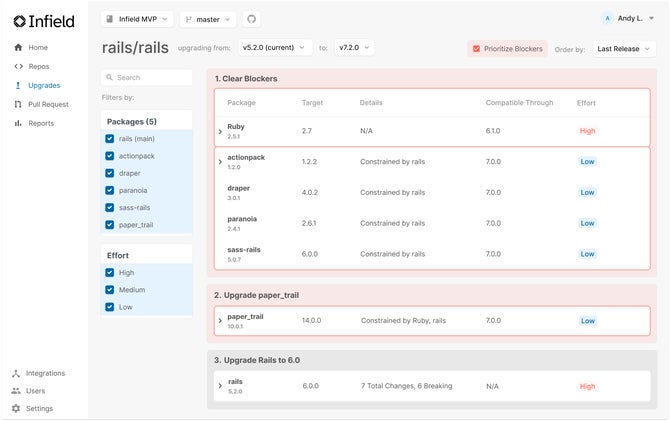Click the paper_trail package name
The image size is (670, 421).
(245, 317)
